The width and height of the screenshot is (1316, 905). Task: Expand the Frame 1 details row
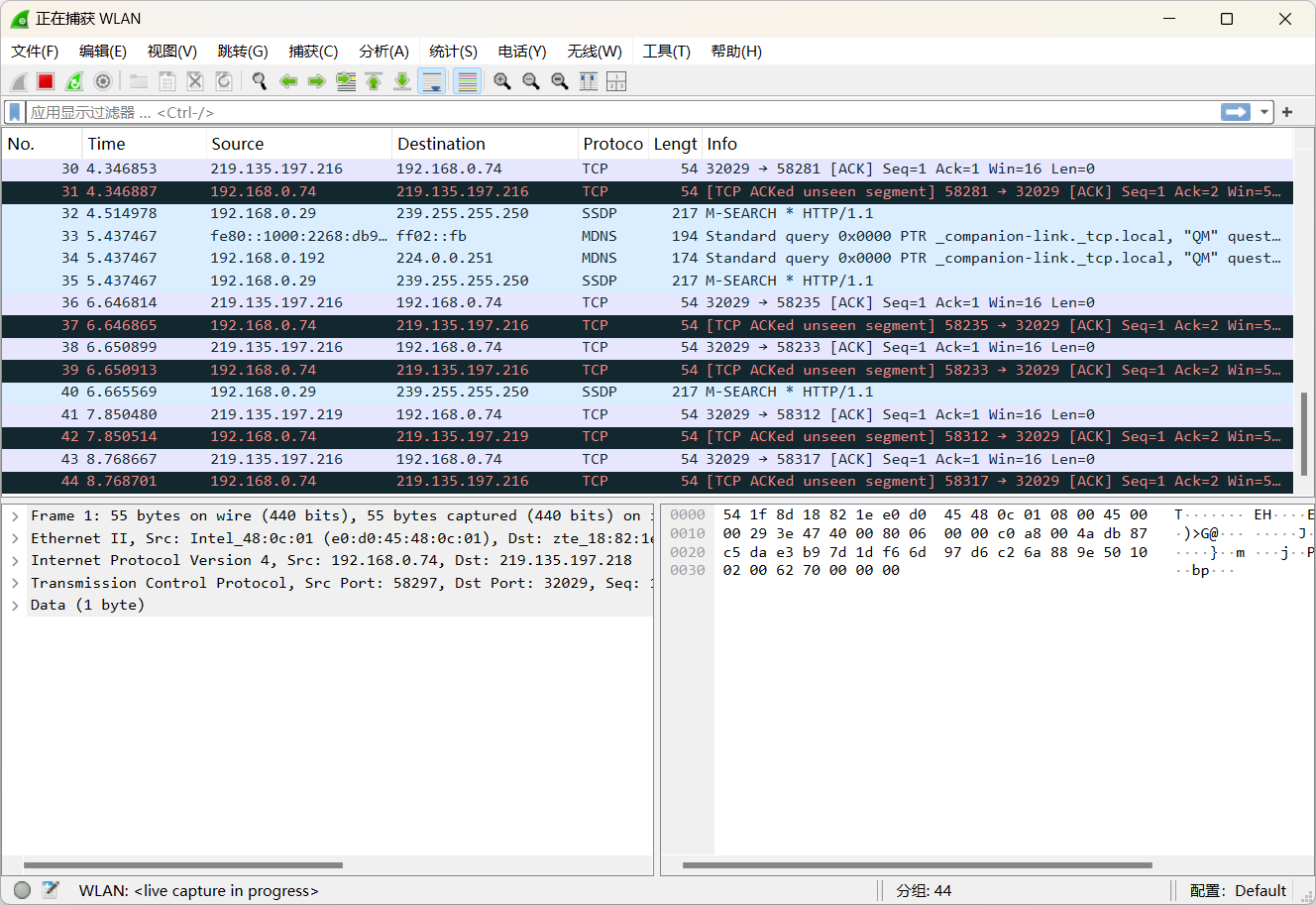tap(15, 516)
